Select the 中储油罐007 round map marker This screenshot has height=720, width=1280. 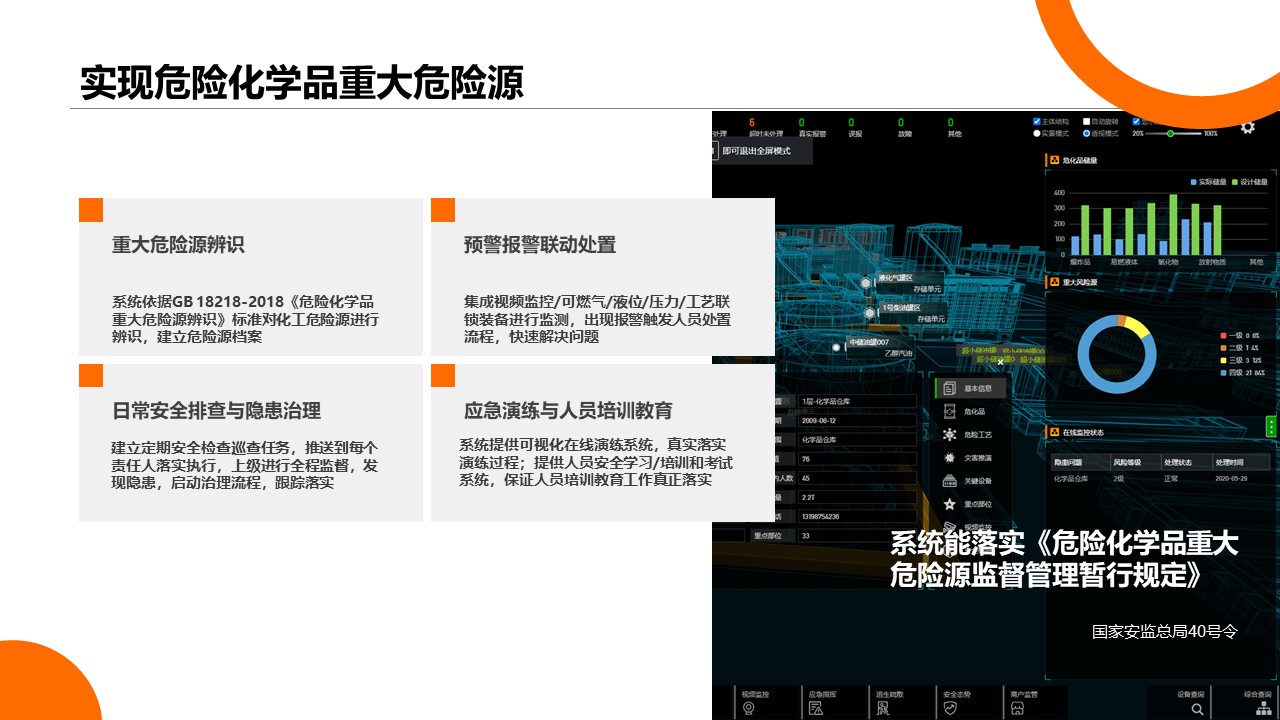point(837,347)
